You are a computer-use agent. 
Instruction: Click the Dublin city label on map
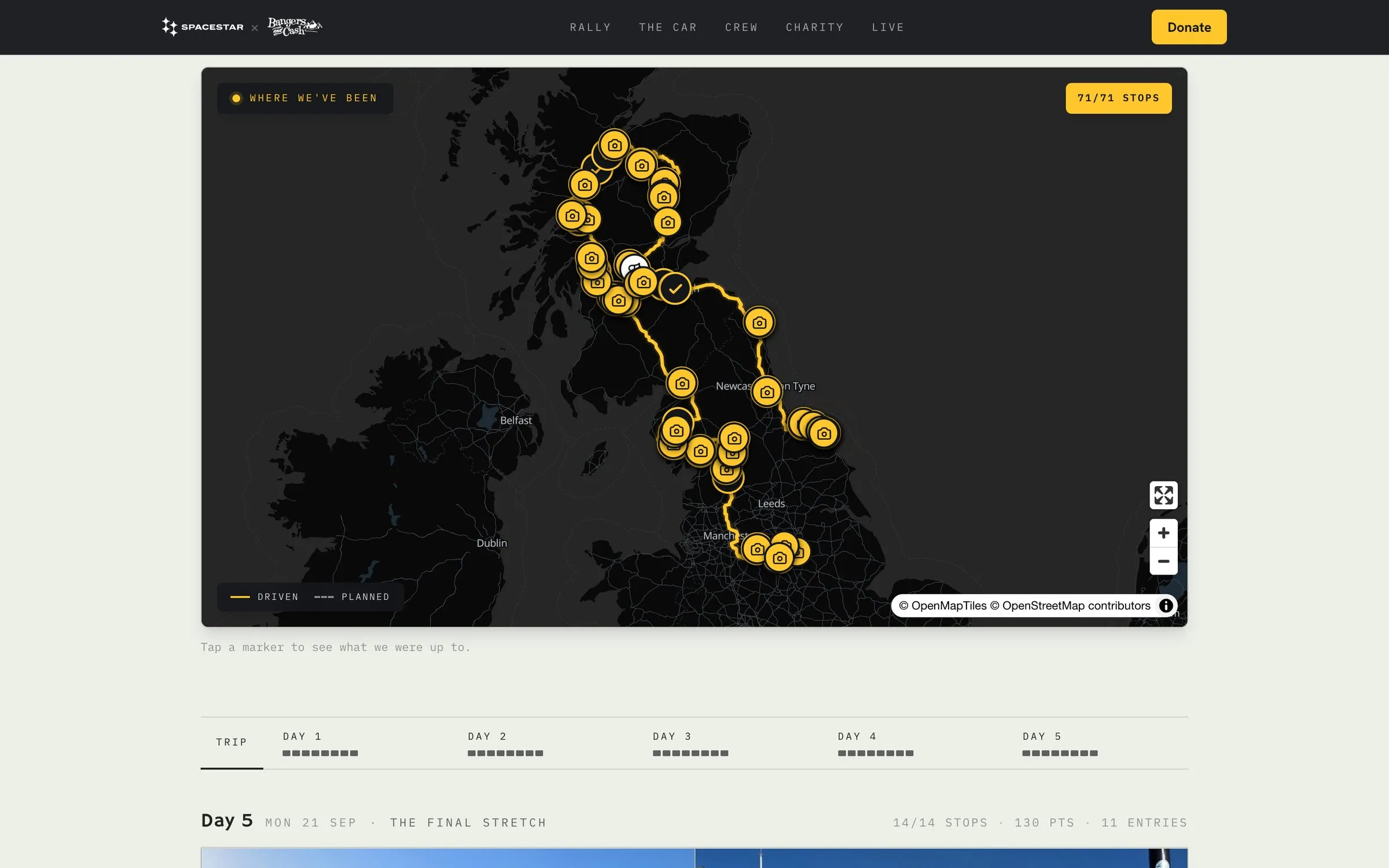[x=492, y=543]
